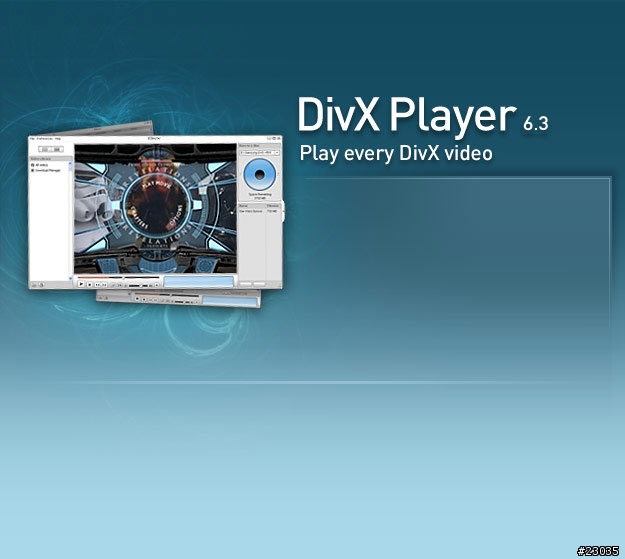Click the blue disc icon in burn panel
The image size is (625, 559).
[260, 174]
